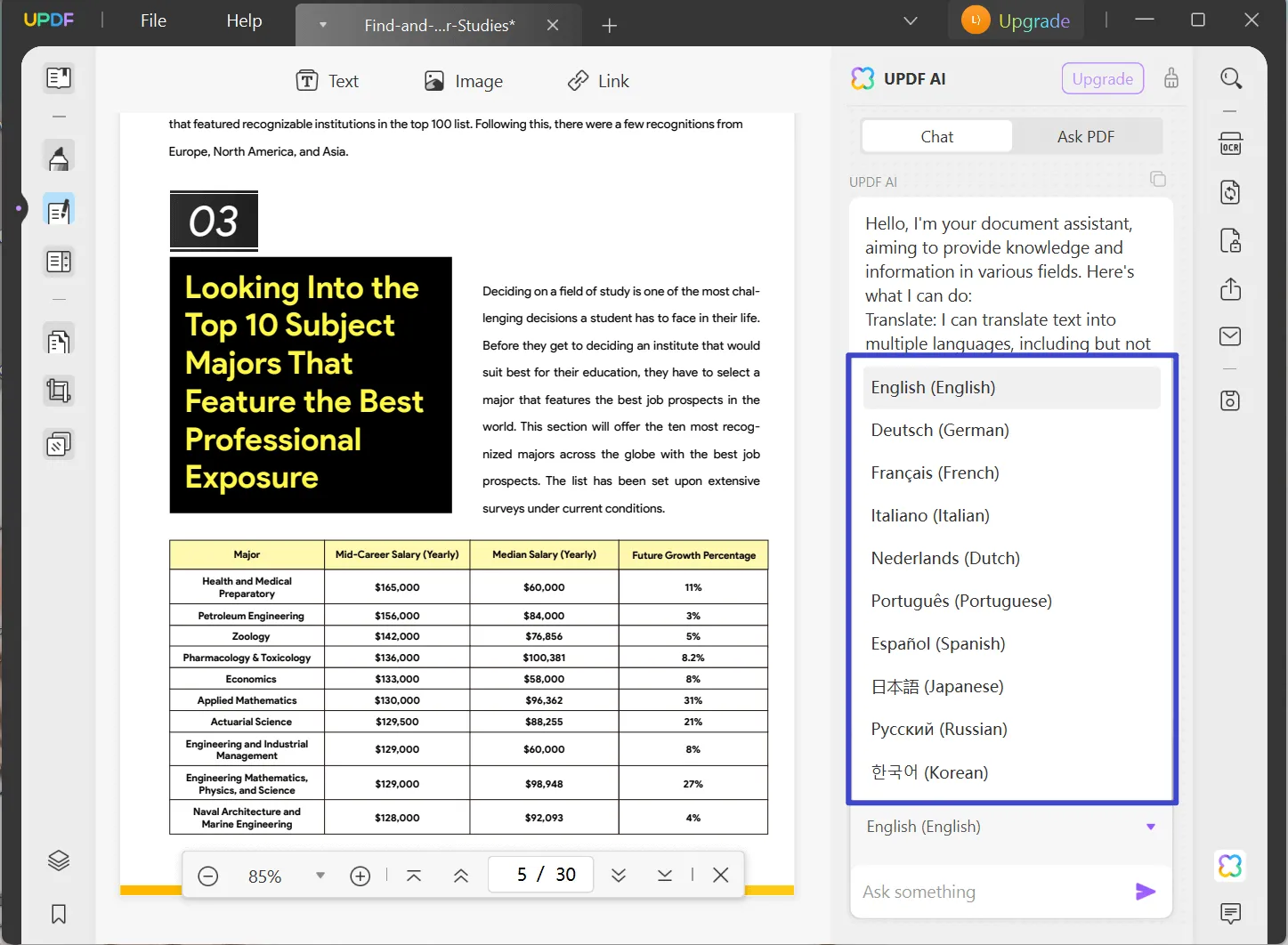Click the Ask something input field
Viewport: 1288px width, 945px height.
[988, 892]
